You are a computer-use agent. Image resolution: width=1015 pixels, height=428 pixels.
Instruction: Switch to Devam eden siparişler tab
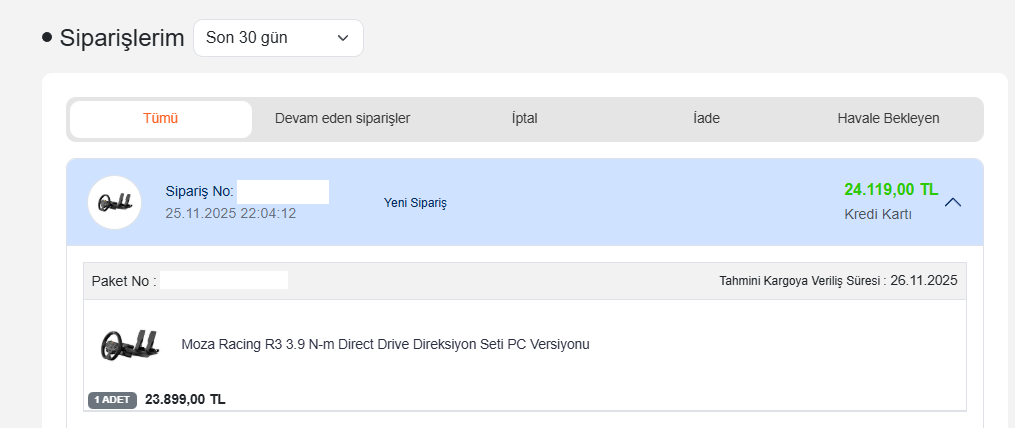coord(342,119)
